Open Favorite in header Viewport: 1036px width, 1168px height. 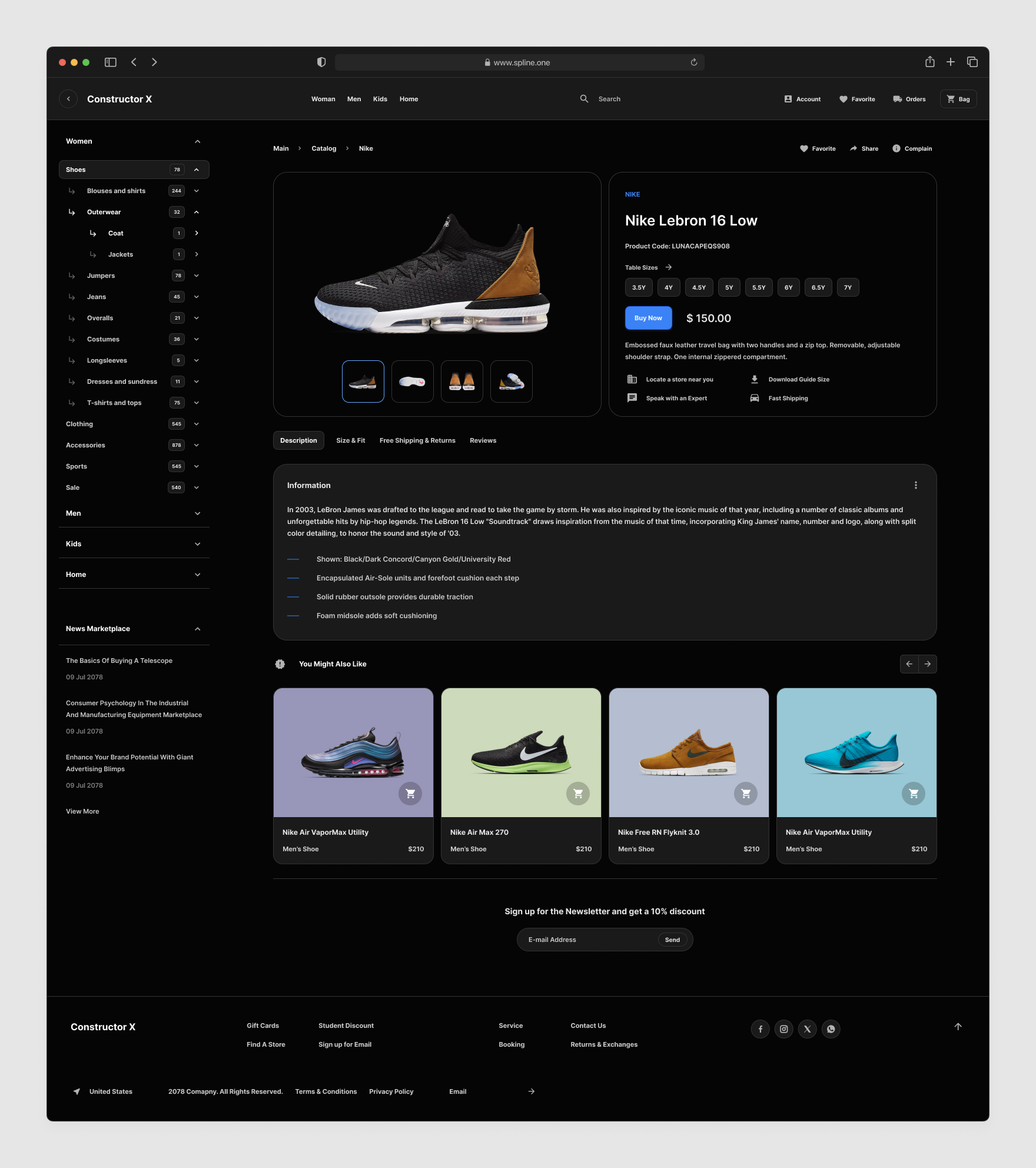[x=857, y=99]
